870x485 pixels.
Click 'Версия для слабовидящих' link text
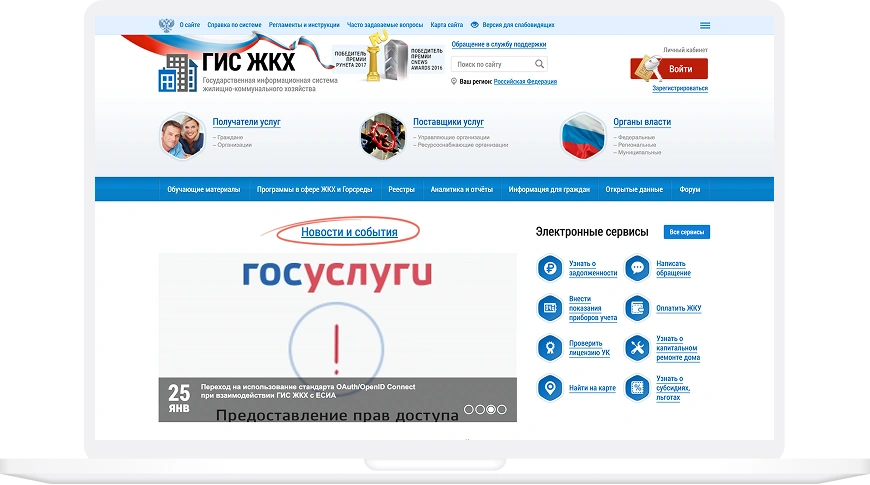click(518, 25)
